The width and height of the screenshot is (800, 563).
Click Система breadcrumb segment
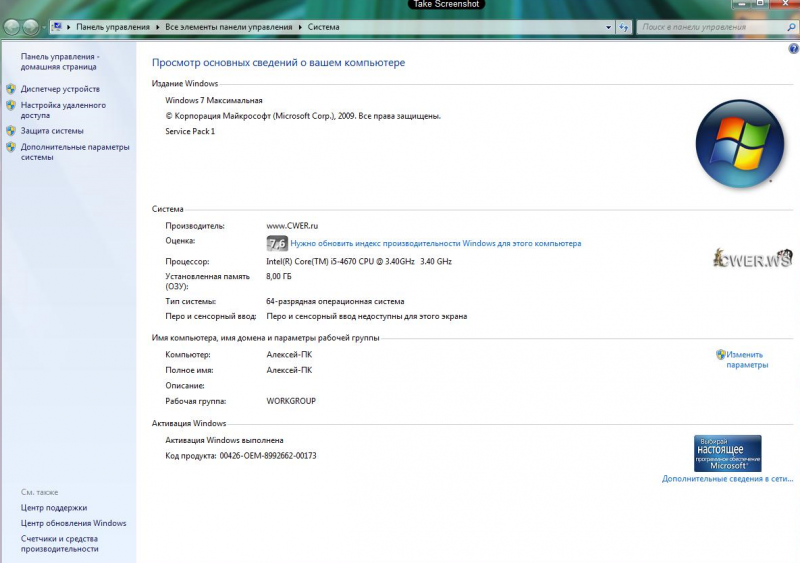click(323, 27)
